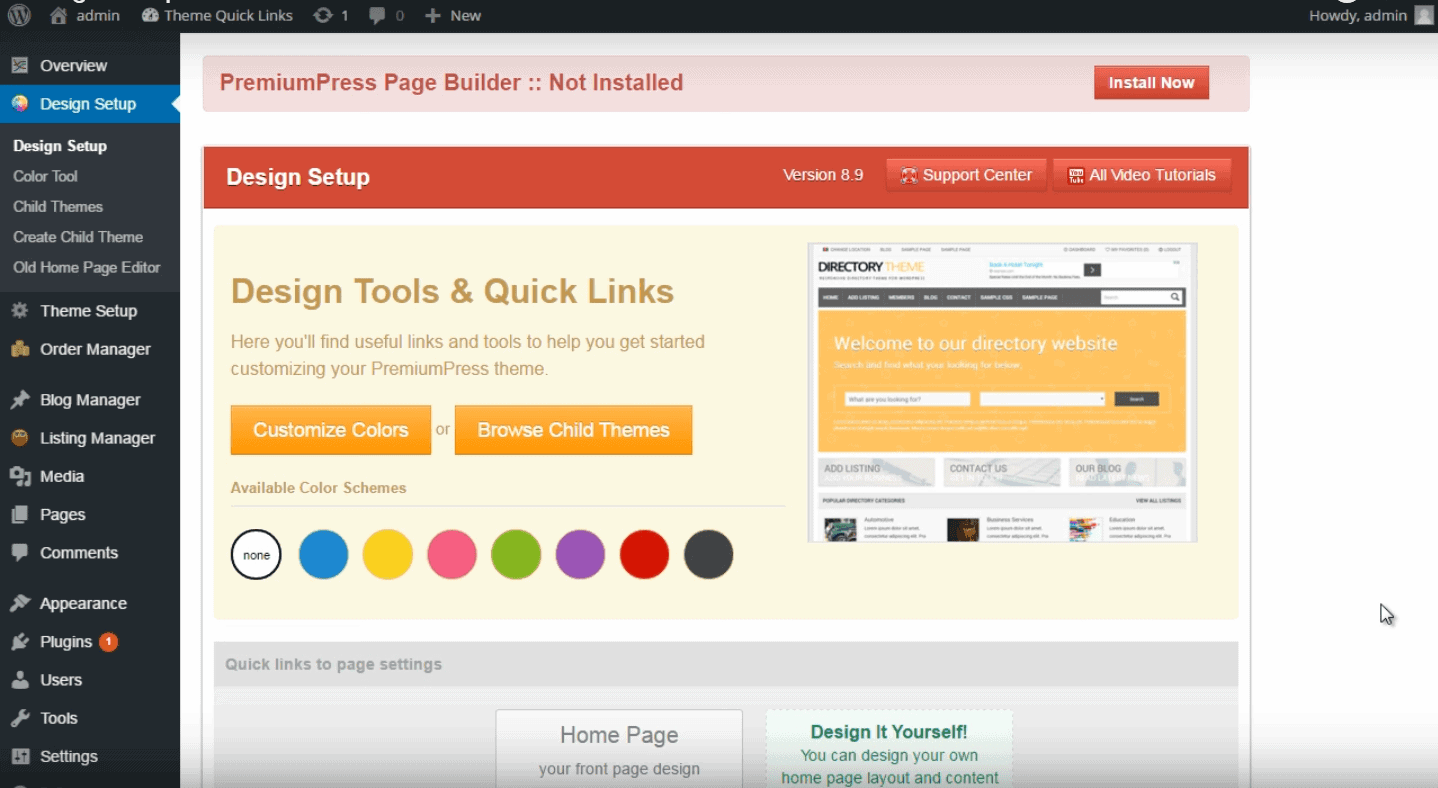Click the Support Center button
The width and height of the screenshot is (1438, 788).
pyautogui.click(x=966, y=175)
